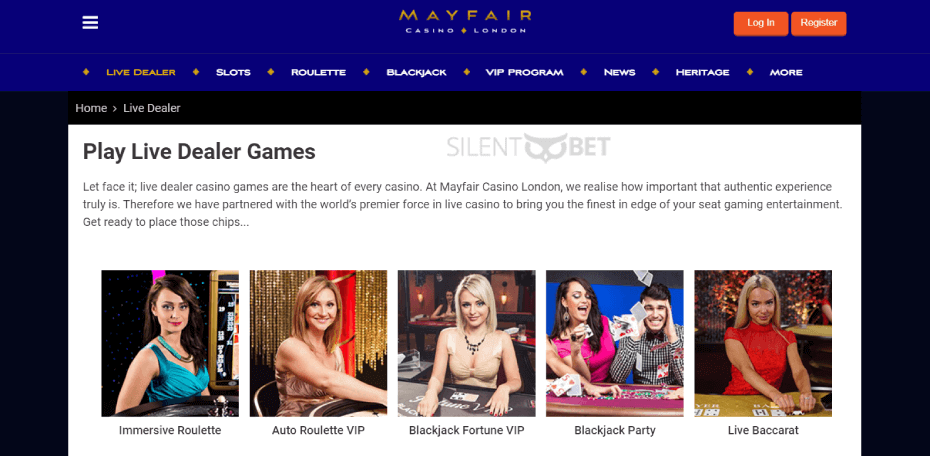The height and width of the screenshot is (456, 930).
Task: Open the Blackjack Party game image
Action: point(615,343)
